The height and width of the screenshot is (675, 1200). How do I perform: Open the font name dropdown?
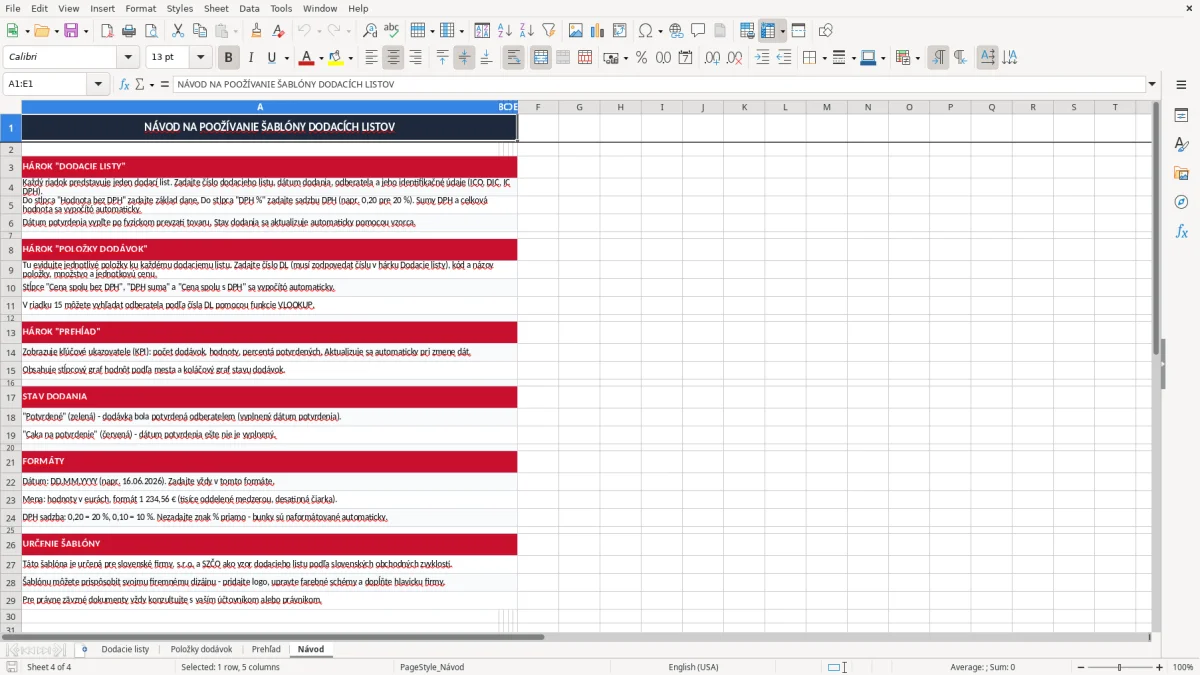(127, 58)
